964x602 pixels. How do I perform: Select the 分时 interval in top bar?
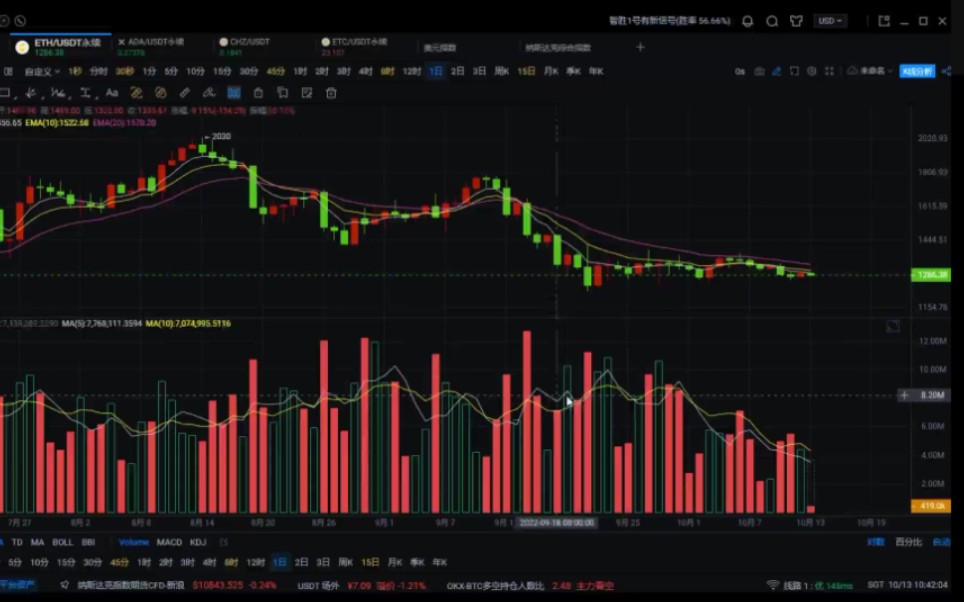98,71
